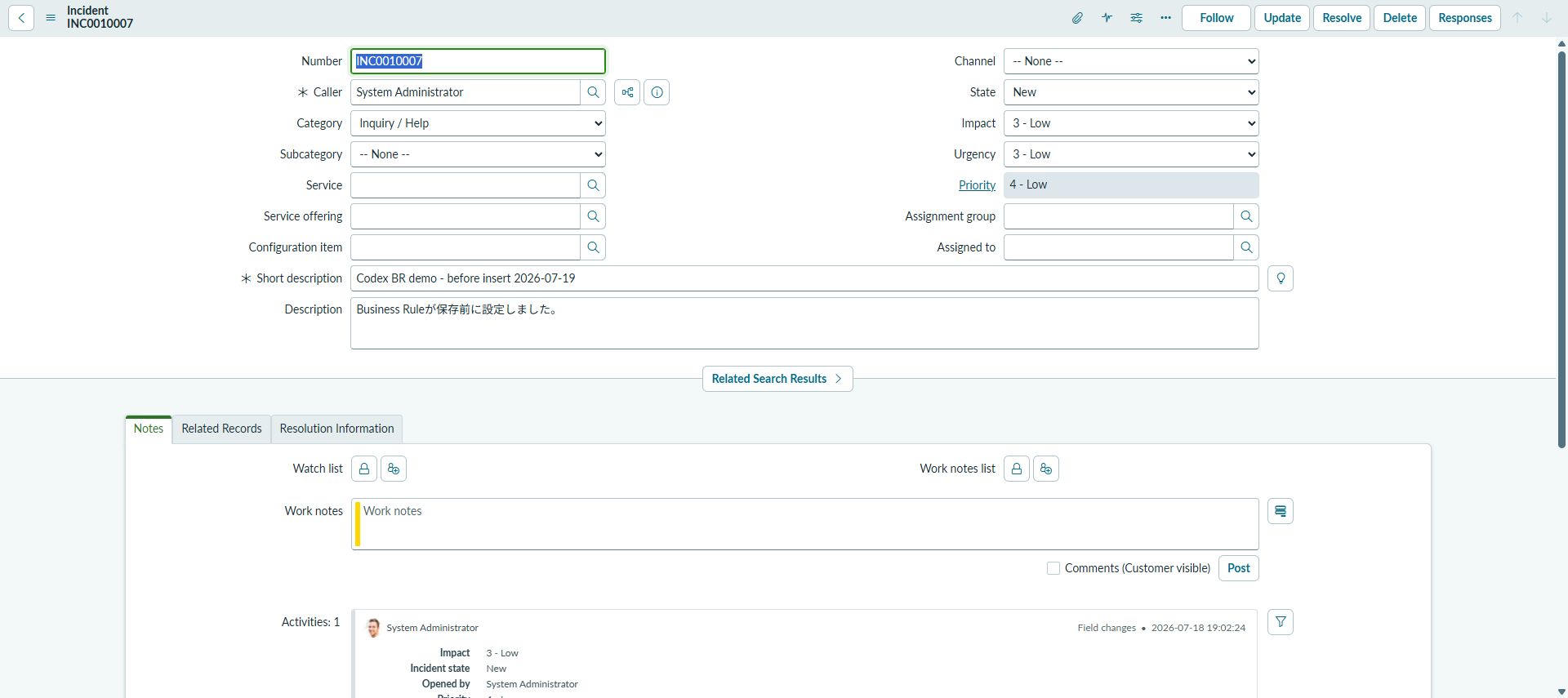
Task: Click the 'Field changes' activity text
Action: pyautogui.click(x=1107, y=628)
